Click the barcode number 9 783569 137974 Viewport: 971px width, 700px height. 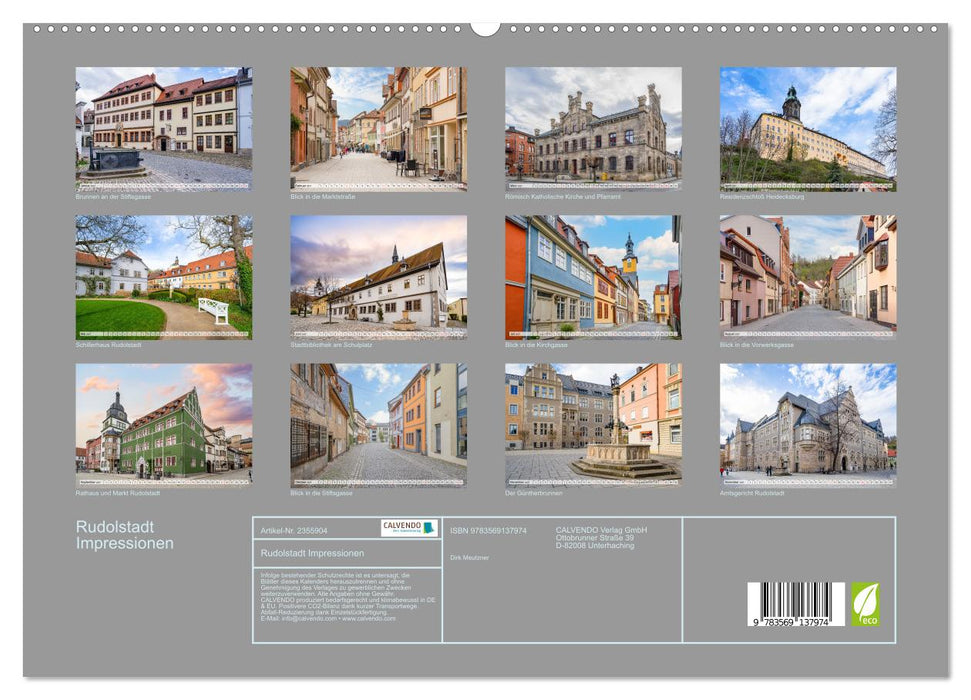(x=792, y=622)
